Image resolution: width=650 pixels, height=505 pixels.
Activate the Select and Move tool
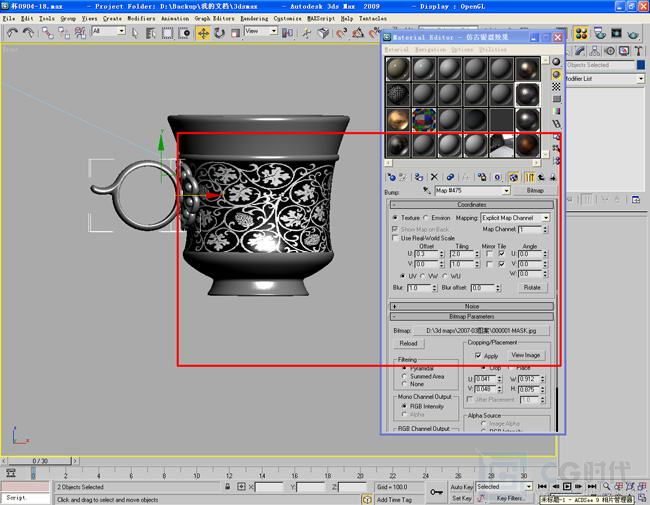click(203, 33)
